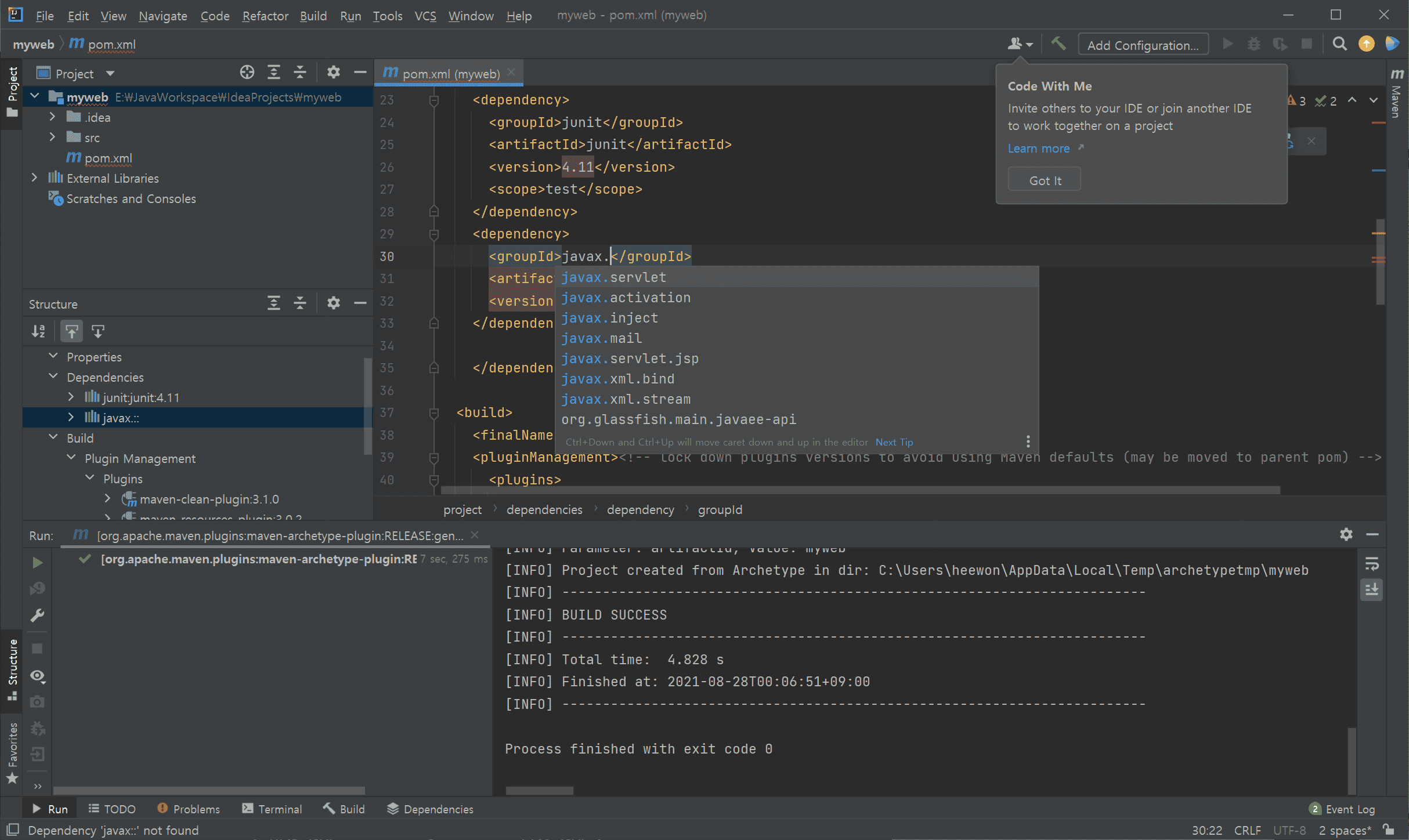The width and height of the screenshot is (1409, 840).
Task: Click the UTF-8 encoding in status bar
Action: 1289,830
